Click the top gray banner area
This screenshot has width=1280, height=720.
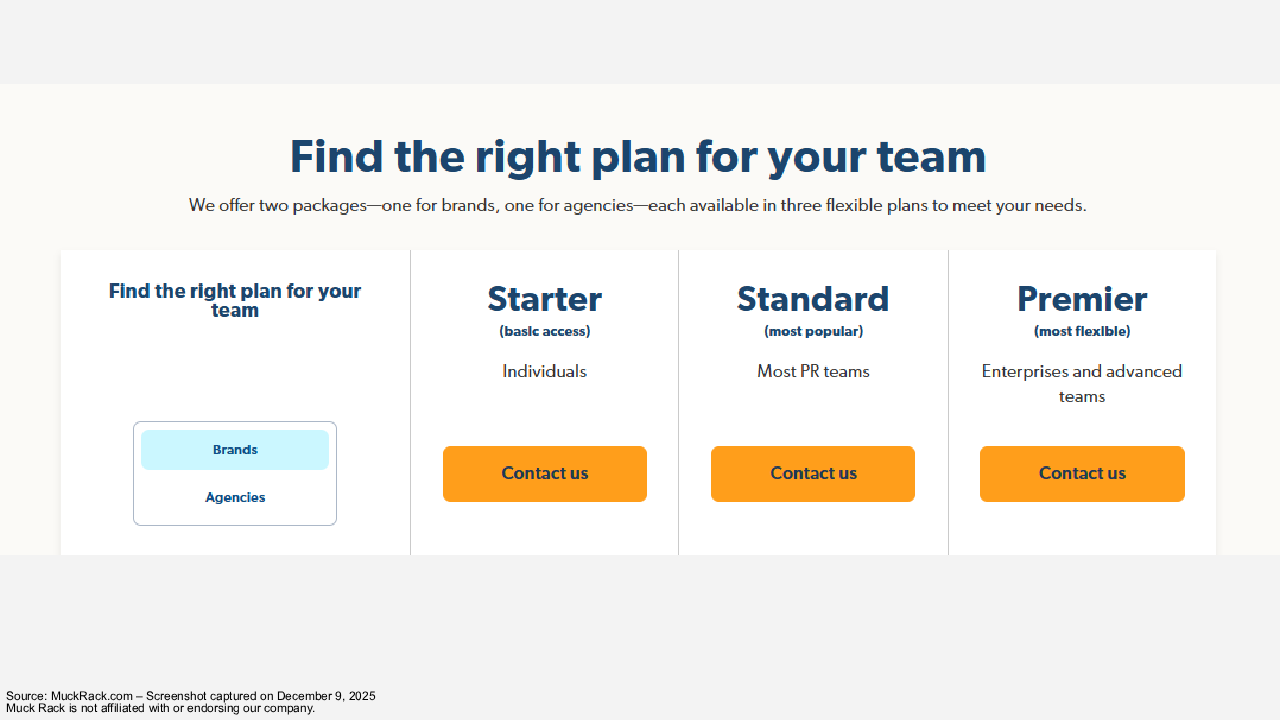tap(640, 40)
